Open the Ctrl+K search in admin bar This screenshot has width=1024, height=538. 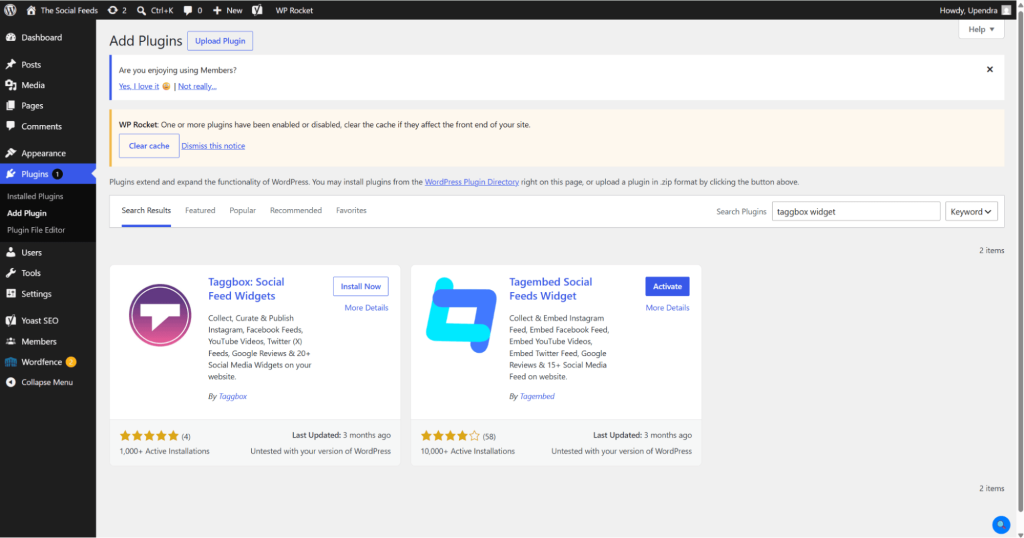point(155,10)
